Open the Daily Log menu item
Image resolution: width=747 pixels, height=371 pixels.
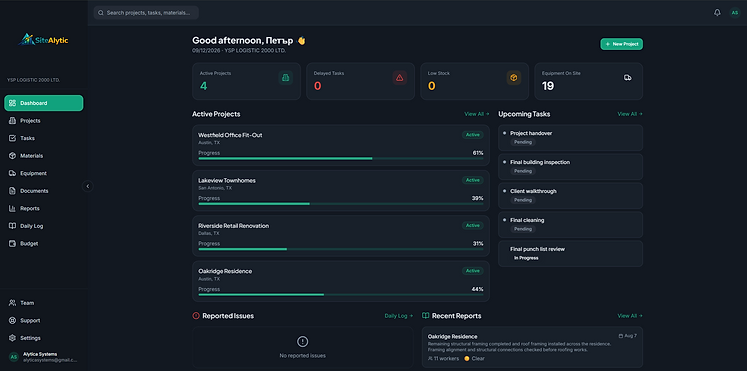point(44,226)
